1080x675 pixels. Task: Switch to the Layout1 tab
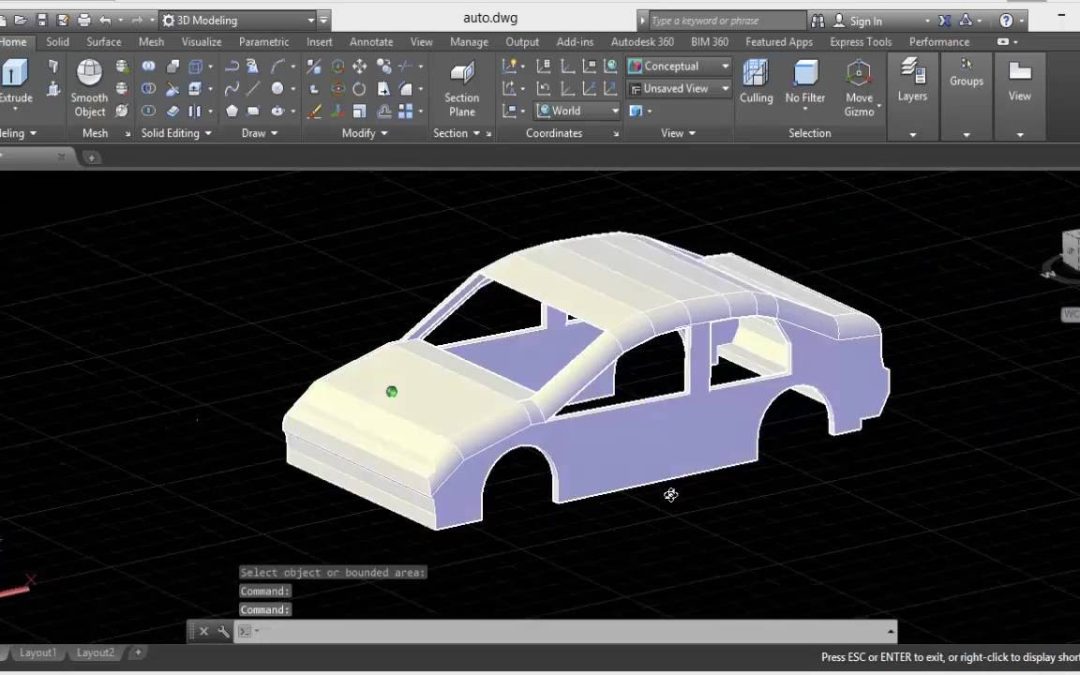click(x=37, y=652)
